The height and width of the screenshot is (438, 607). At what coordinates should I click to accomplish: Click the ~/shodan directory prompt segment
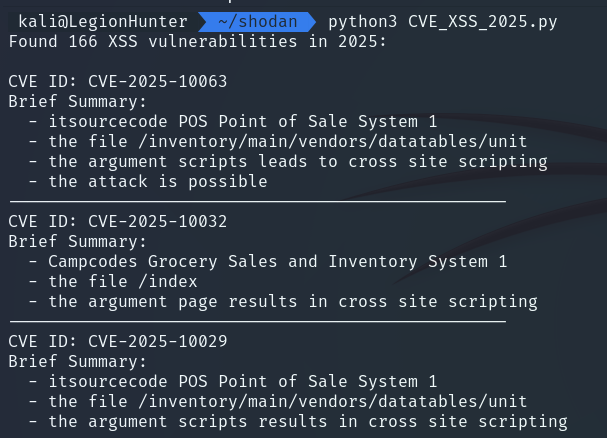click(x=257, y=22)
